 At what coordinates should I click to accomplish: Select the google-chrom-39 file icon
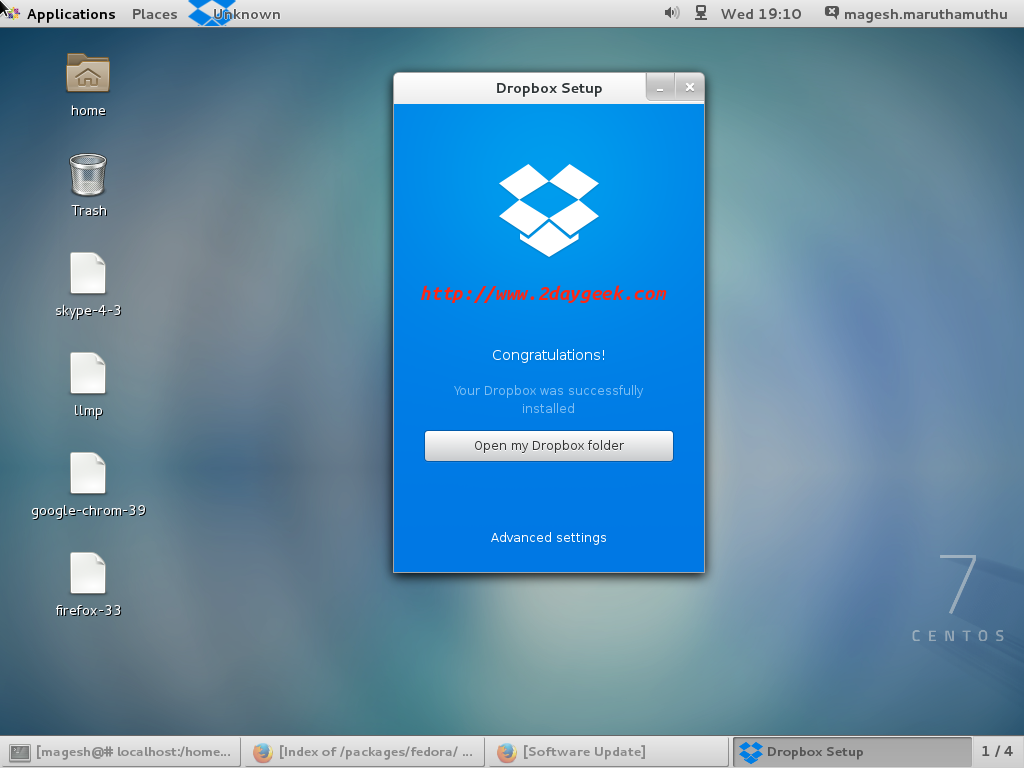tap(88, 473)
